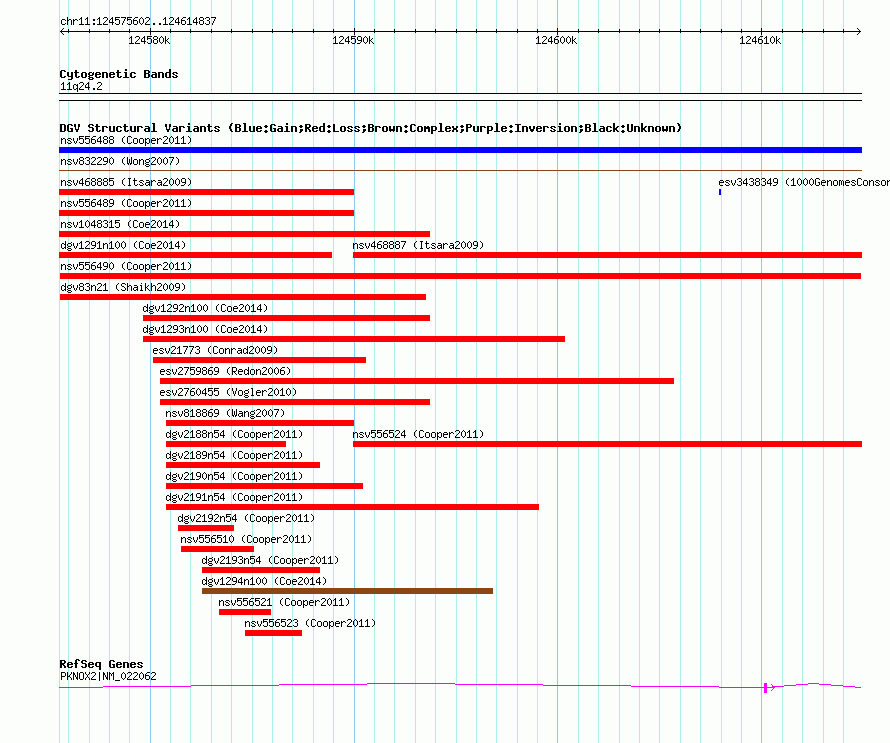This screenshot has height=743, width=890.
Task: Click dgv1291n100 (Coe2014) label
Action: 123,245
